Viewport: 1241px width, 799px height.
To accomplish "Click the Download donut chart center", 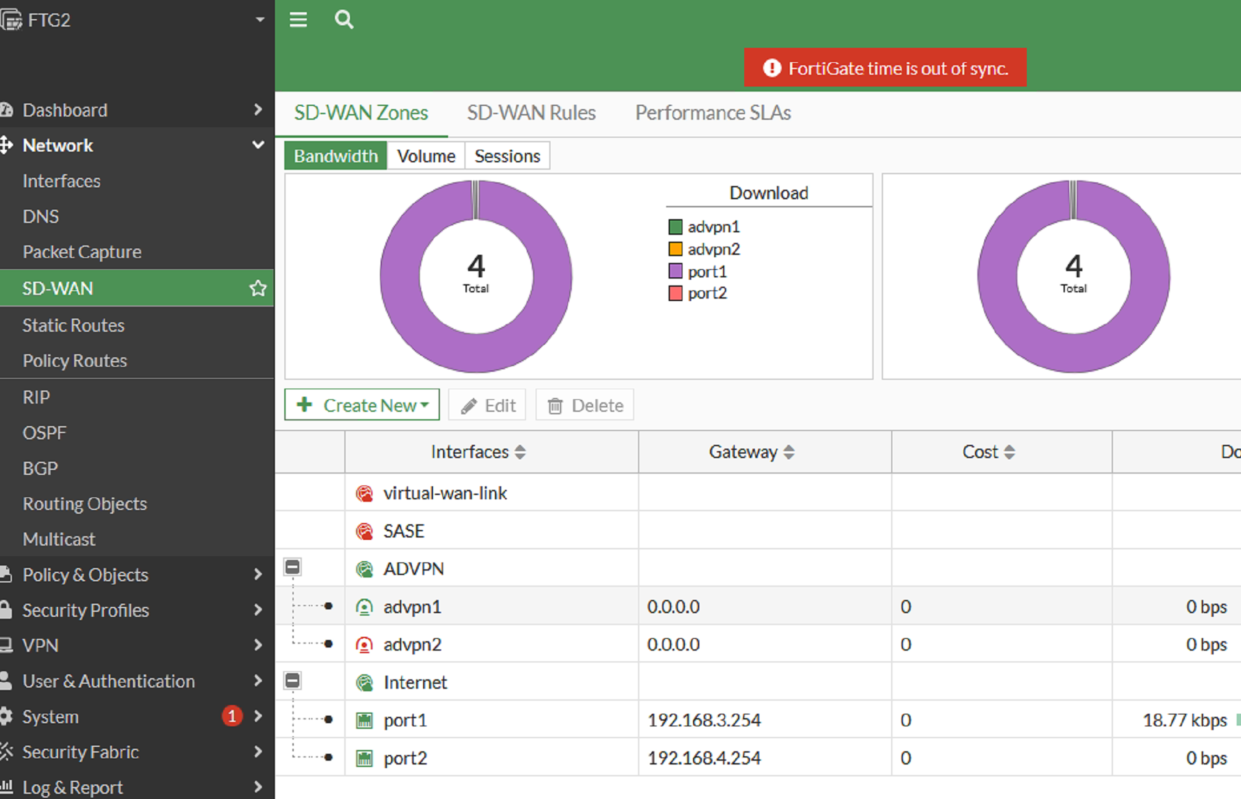I will pos(476,275).
